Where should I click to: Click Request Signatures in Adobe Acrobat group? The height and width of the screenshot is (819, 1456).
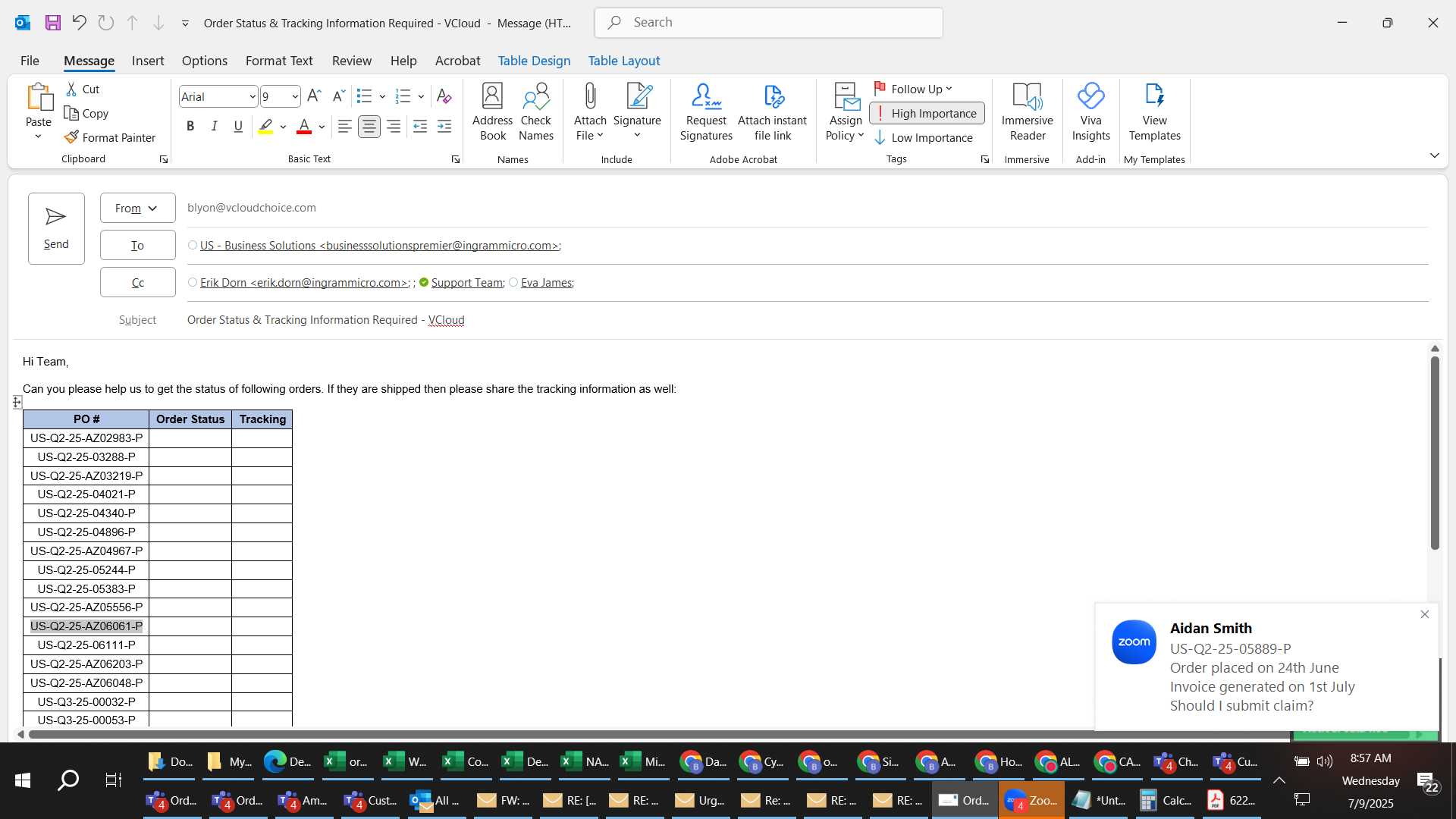(706, 111)
